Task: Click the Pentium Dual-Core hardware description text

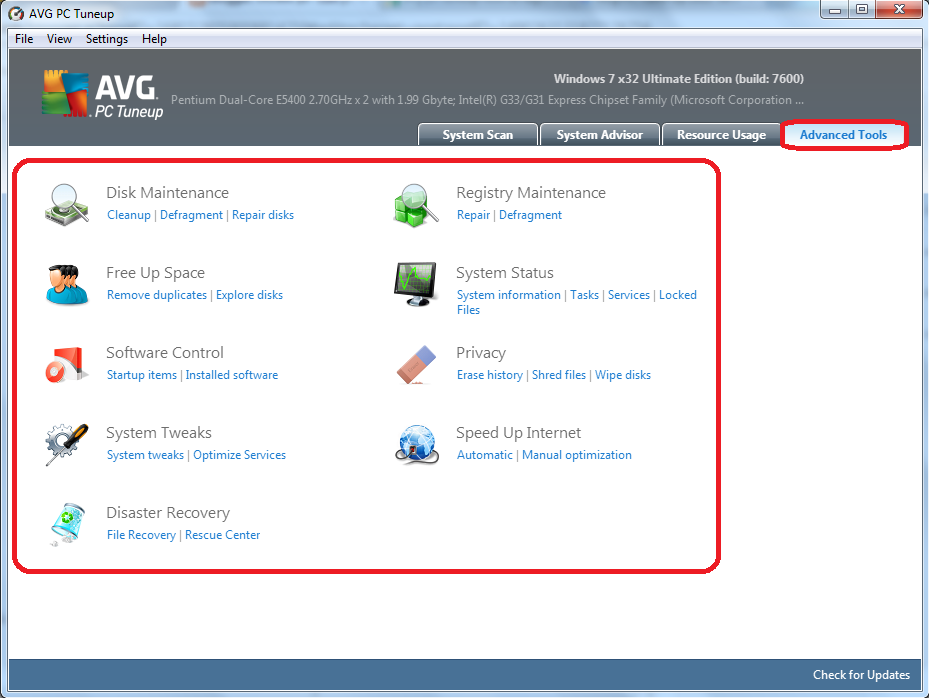Action: (487, 100)
